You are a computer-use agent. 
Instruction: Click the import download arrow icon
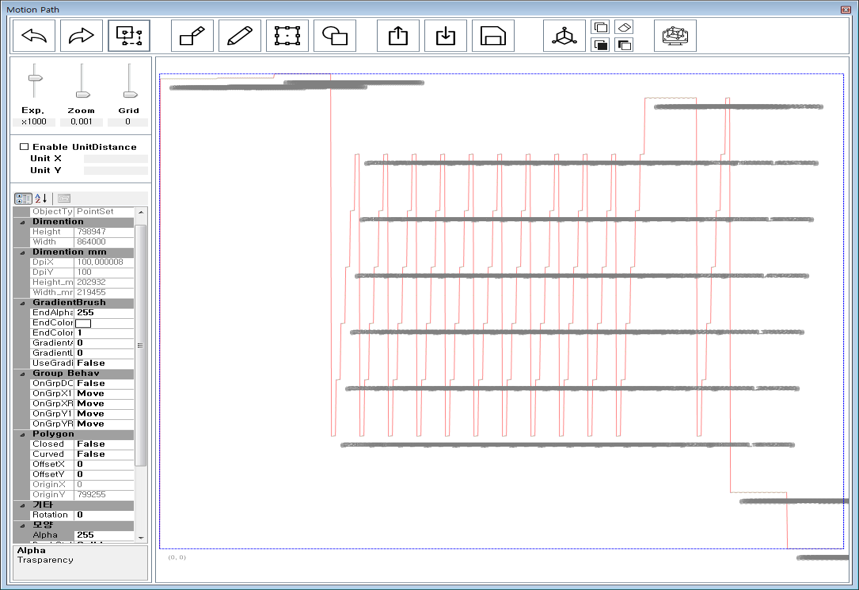446,36
